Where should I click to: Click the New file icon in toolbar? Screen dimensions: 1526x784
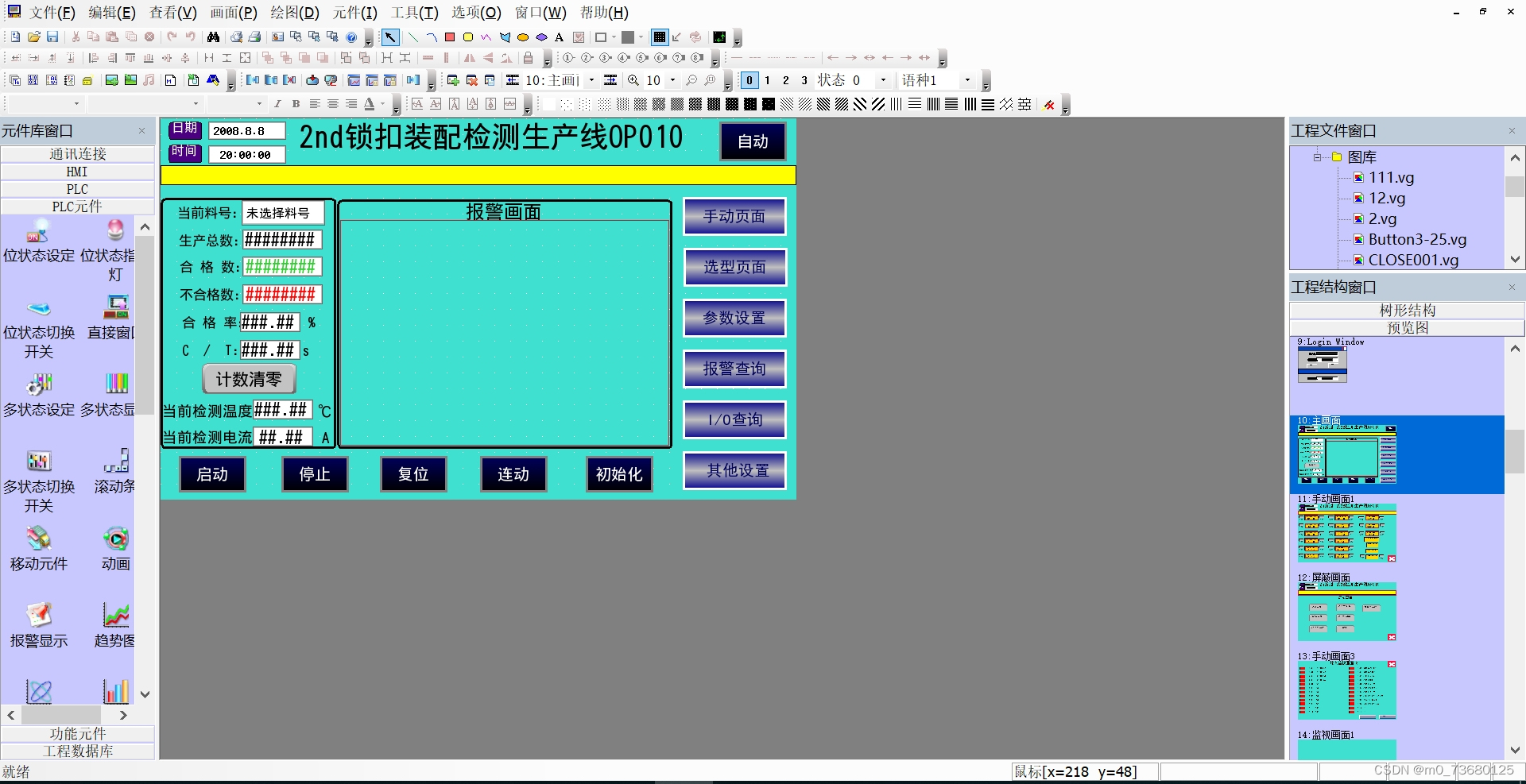15,37
